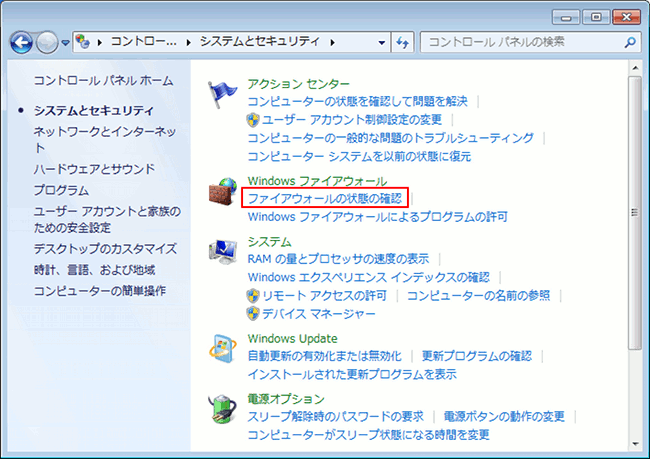This screenshot has height=459, width=650.
Task: Open コントロール パネル ホーム in the sidebar
Action: tap(103, 80)
